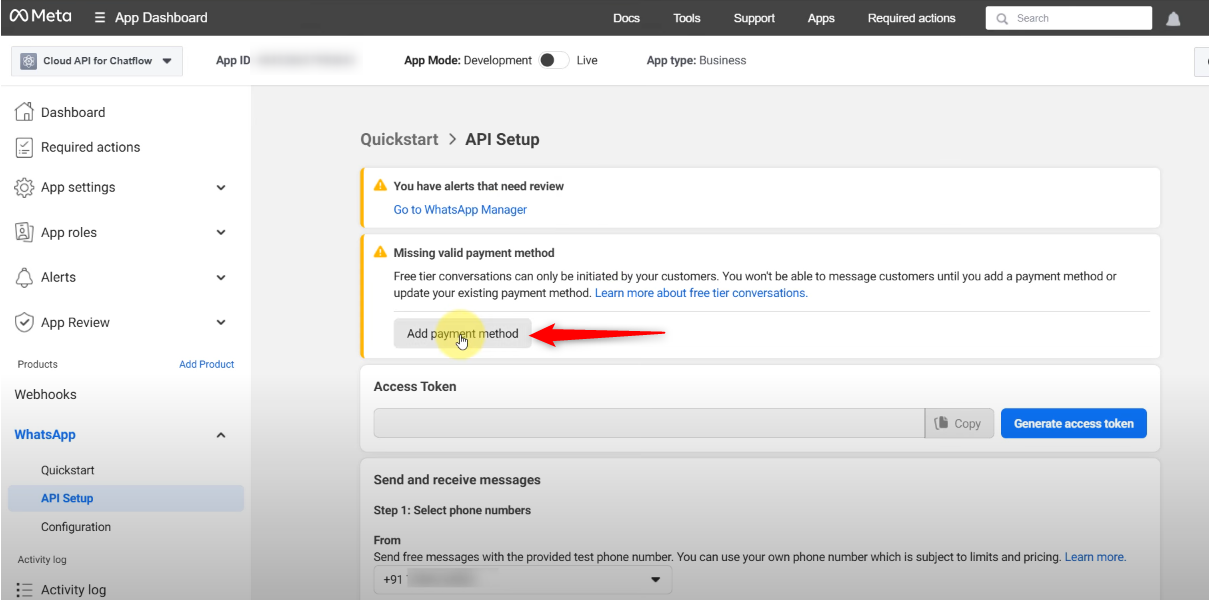
Task: Open Webhooks in the sidebar
Action: click(x=45, y=394)
